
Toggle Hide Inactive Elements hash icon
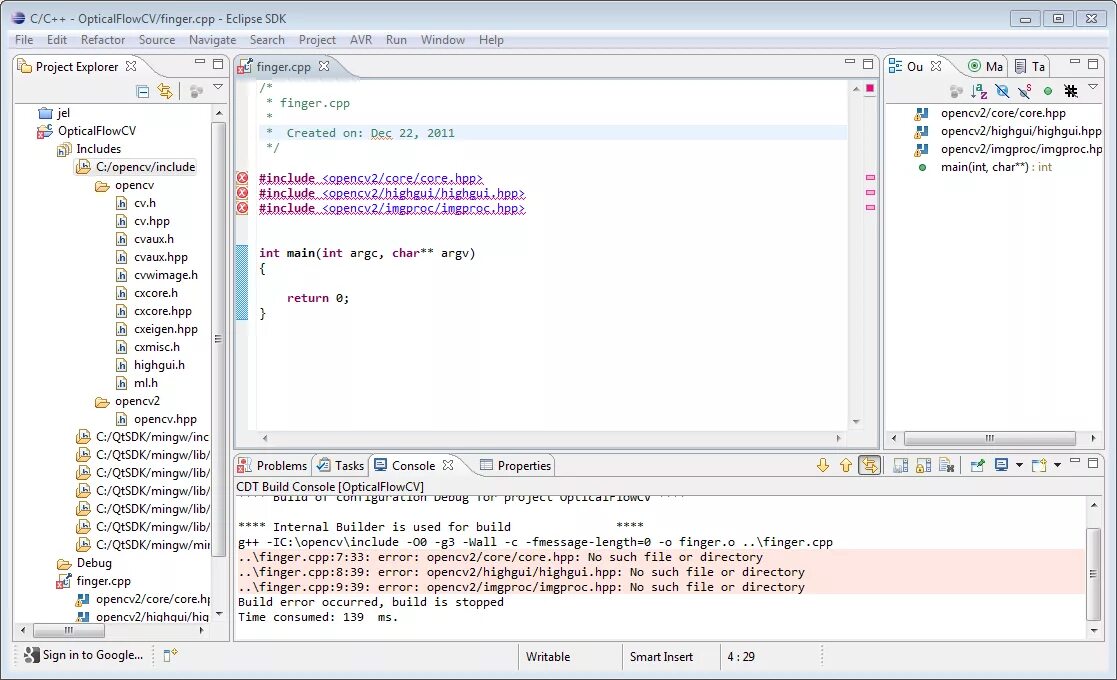point(1070,91)
